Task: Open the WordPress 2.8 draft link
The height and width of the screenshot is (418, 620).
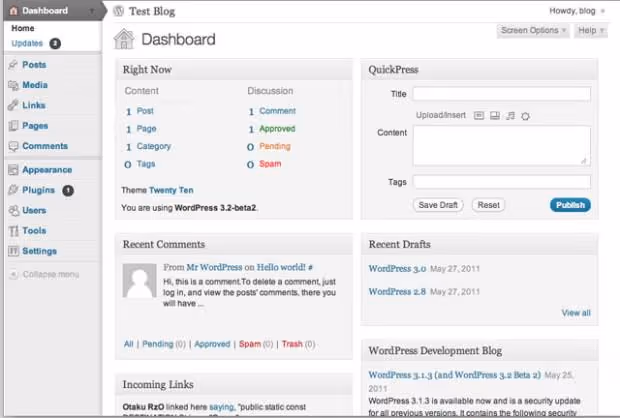Action: click(x=397, y=291)
